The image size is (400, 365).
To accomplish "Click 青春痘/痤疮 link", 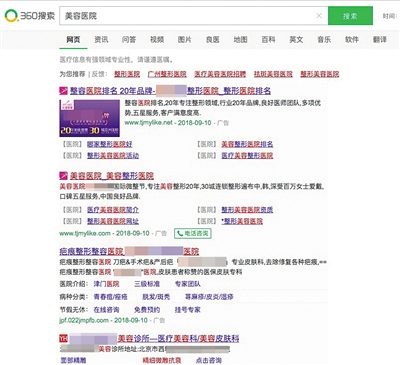I will pos(110,297).
